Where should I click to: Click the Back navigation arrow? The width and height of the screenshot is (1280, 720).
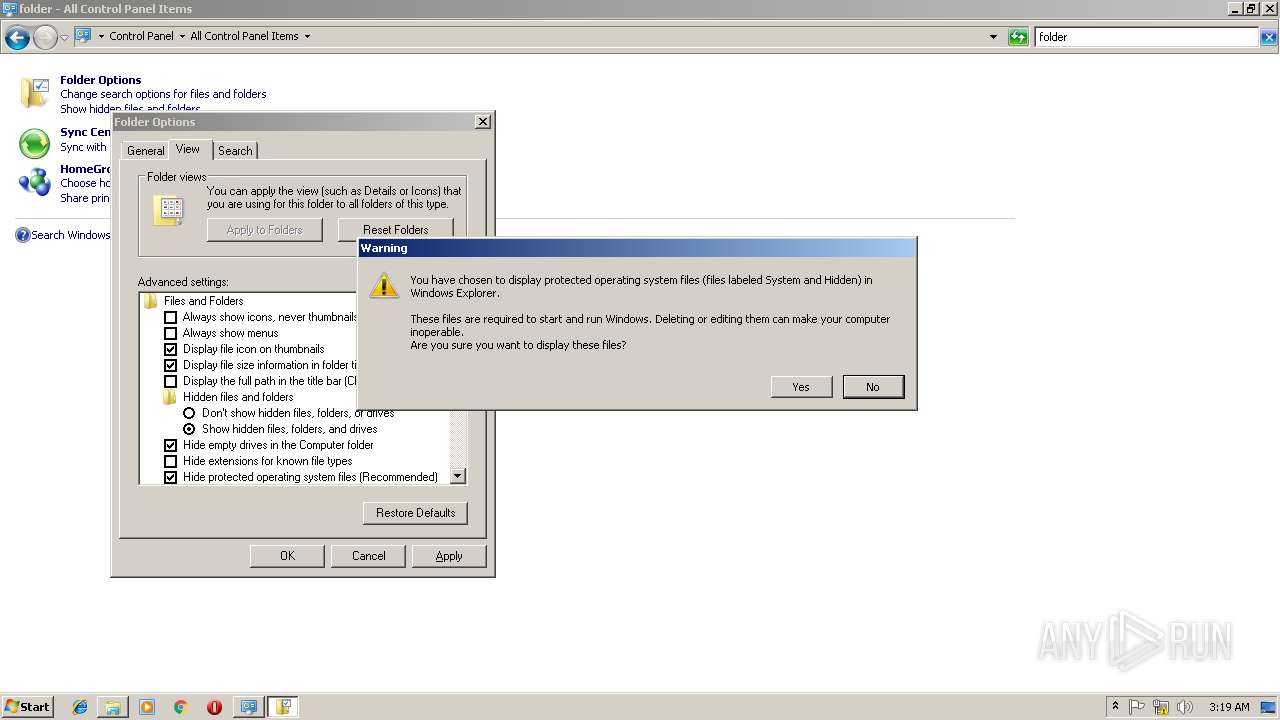tap(17, 38)
